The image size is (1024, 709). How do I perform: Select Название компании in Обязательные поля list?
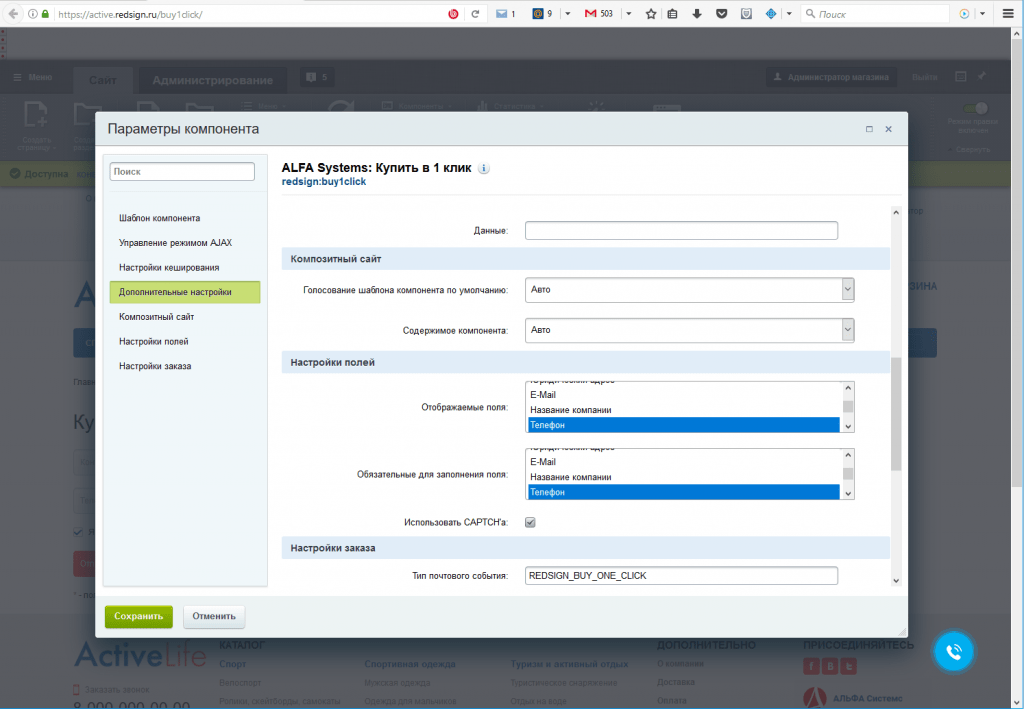(684, 477)
